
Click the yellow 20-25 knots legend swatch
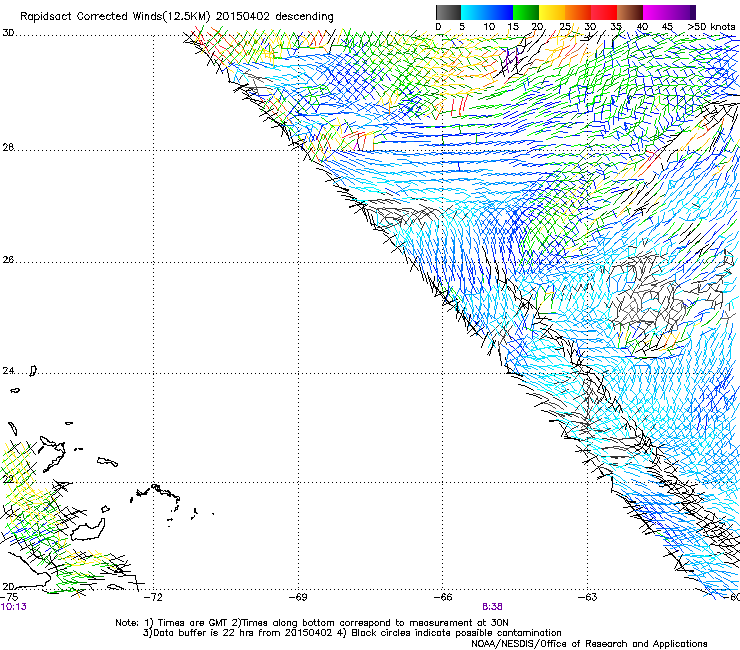point(552,12)
